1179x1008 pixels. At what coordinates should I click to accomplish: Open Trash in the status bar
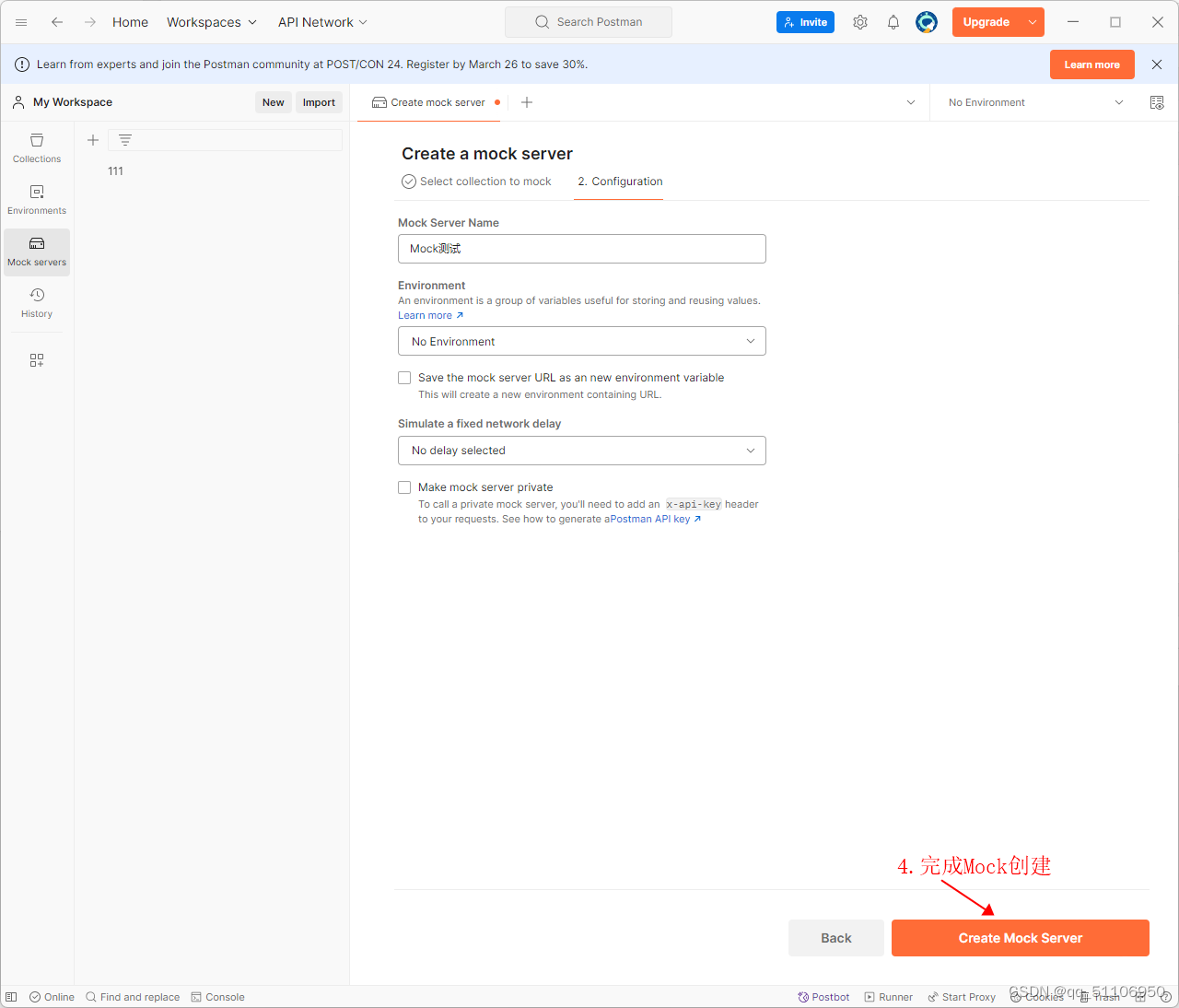click(x=1100, y=997)
